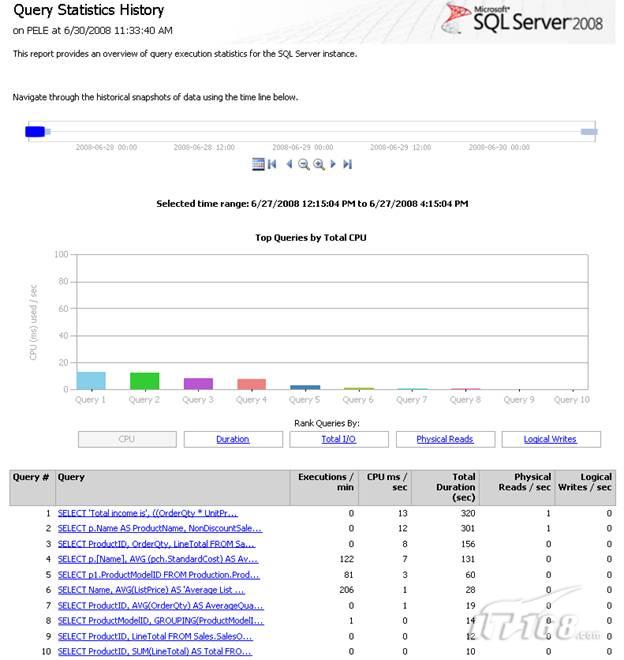
Task: Open query 4 SELECT p.[Name], AVG(pch.StandardCost) link
Action: coord(158,559)
